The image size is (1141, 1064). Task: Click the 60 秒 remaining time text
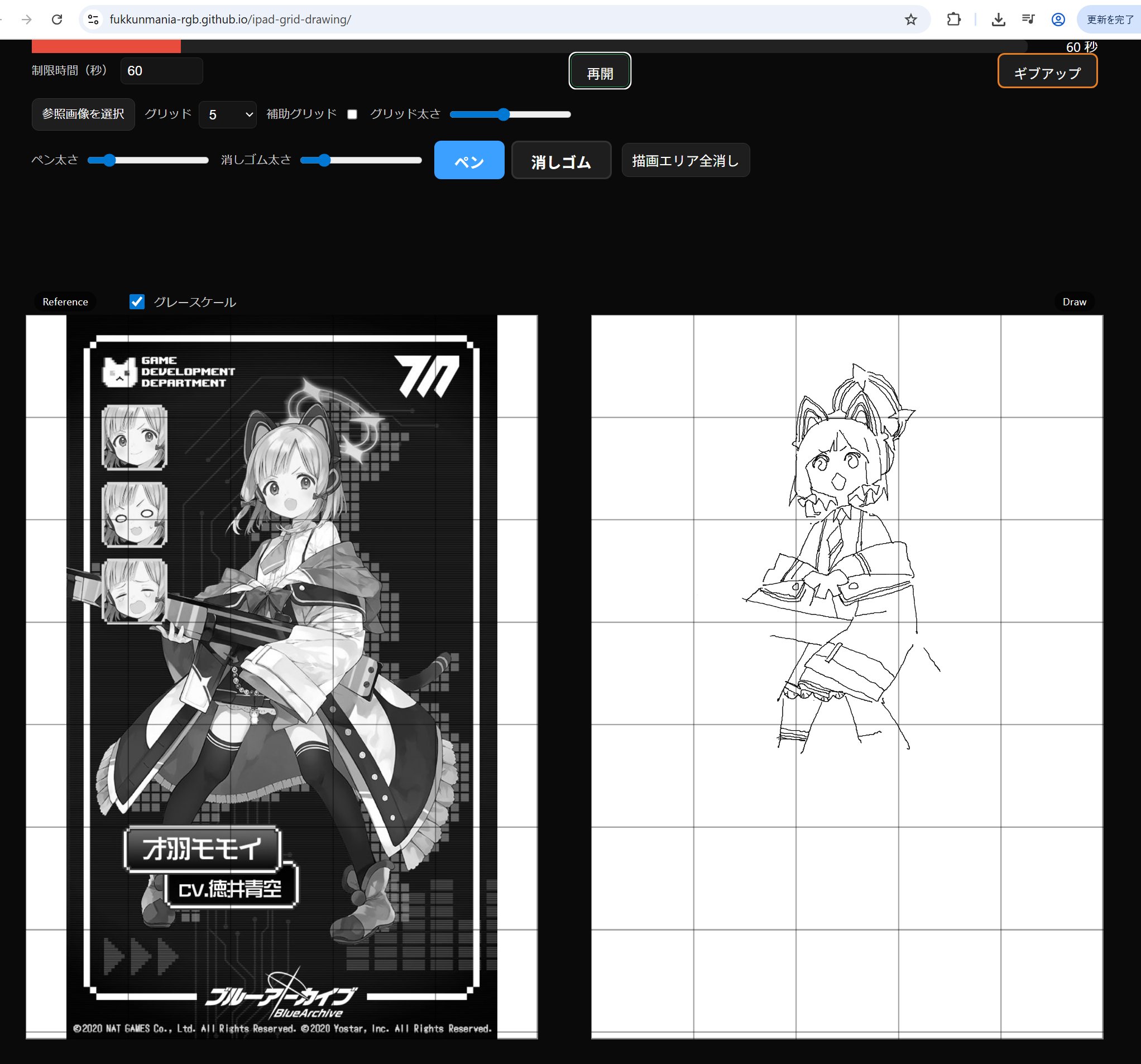1081,47
